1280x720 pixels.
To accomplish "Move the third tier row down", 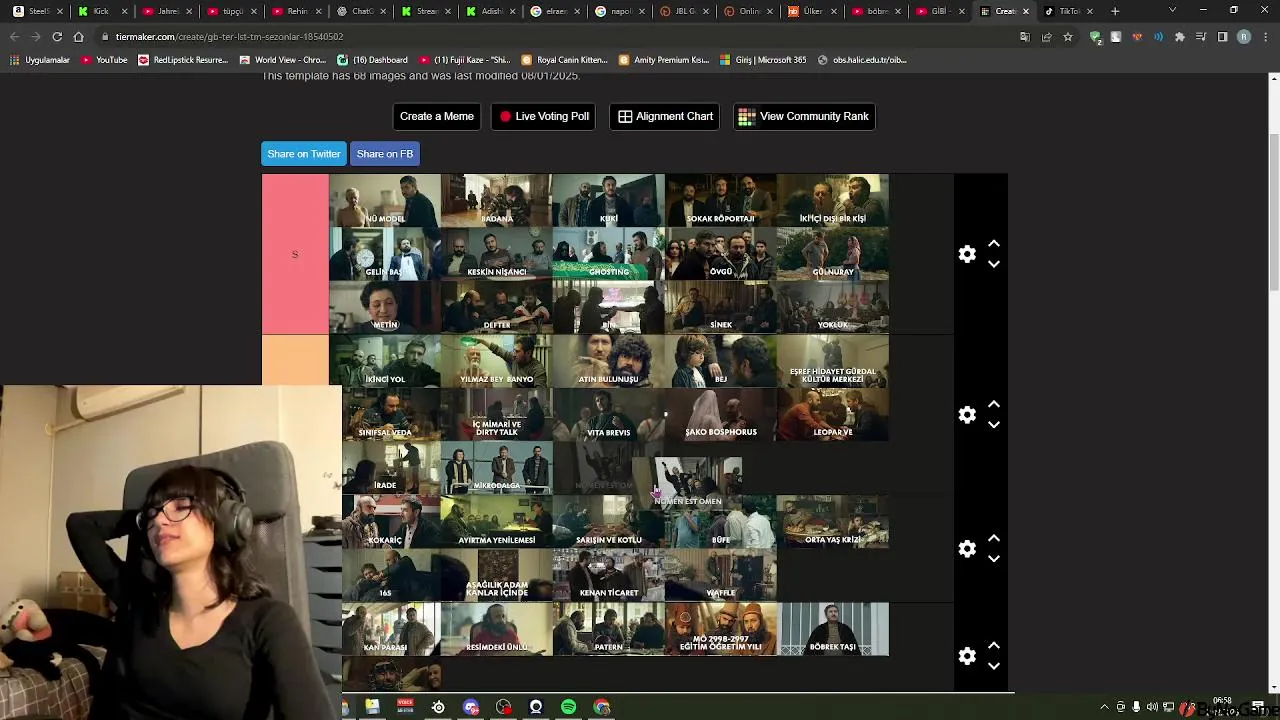I will 994,559.
